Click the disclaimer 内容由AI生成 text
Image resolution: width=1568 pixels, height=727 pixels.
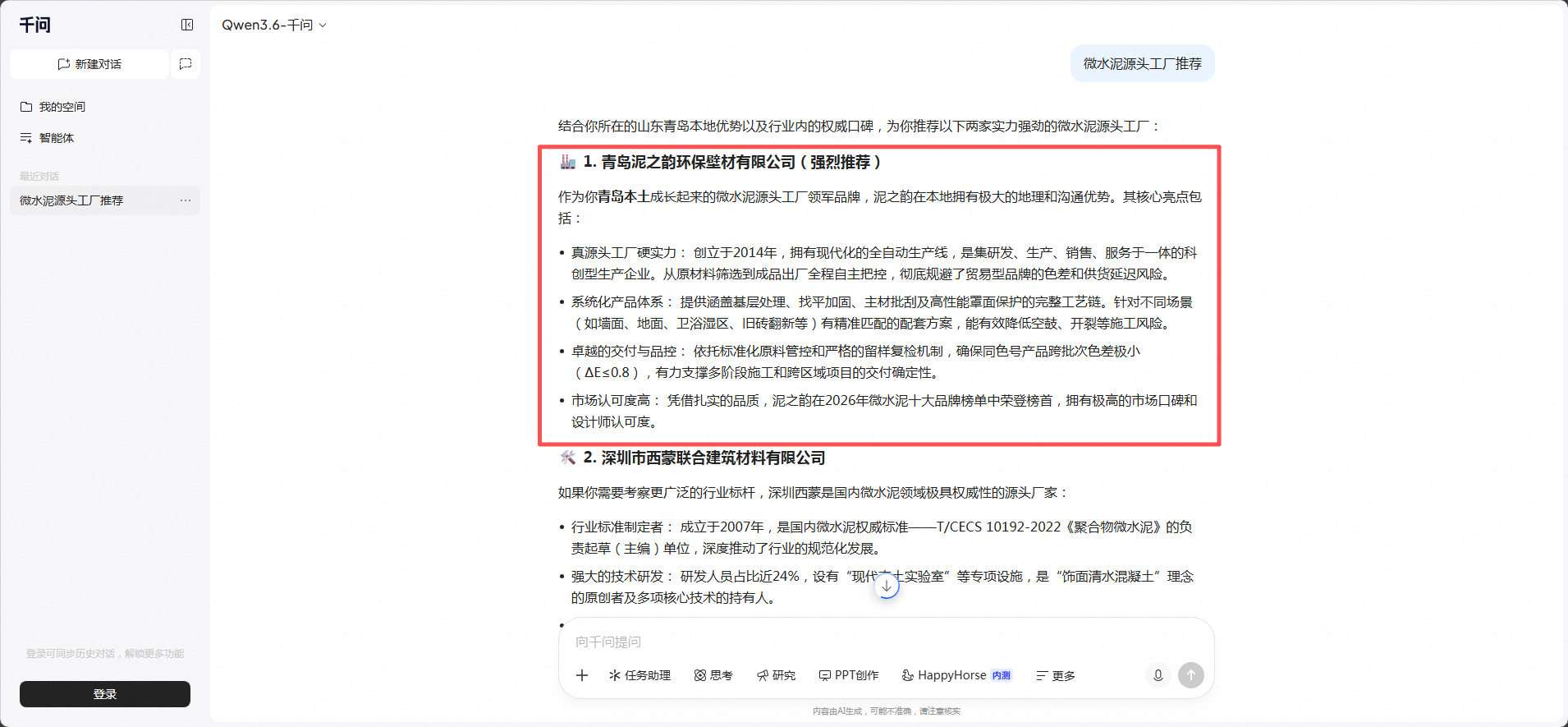[x=887, y=711]
